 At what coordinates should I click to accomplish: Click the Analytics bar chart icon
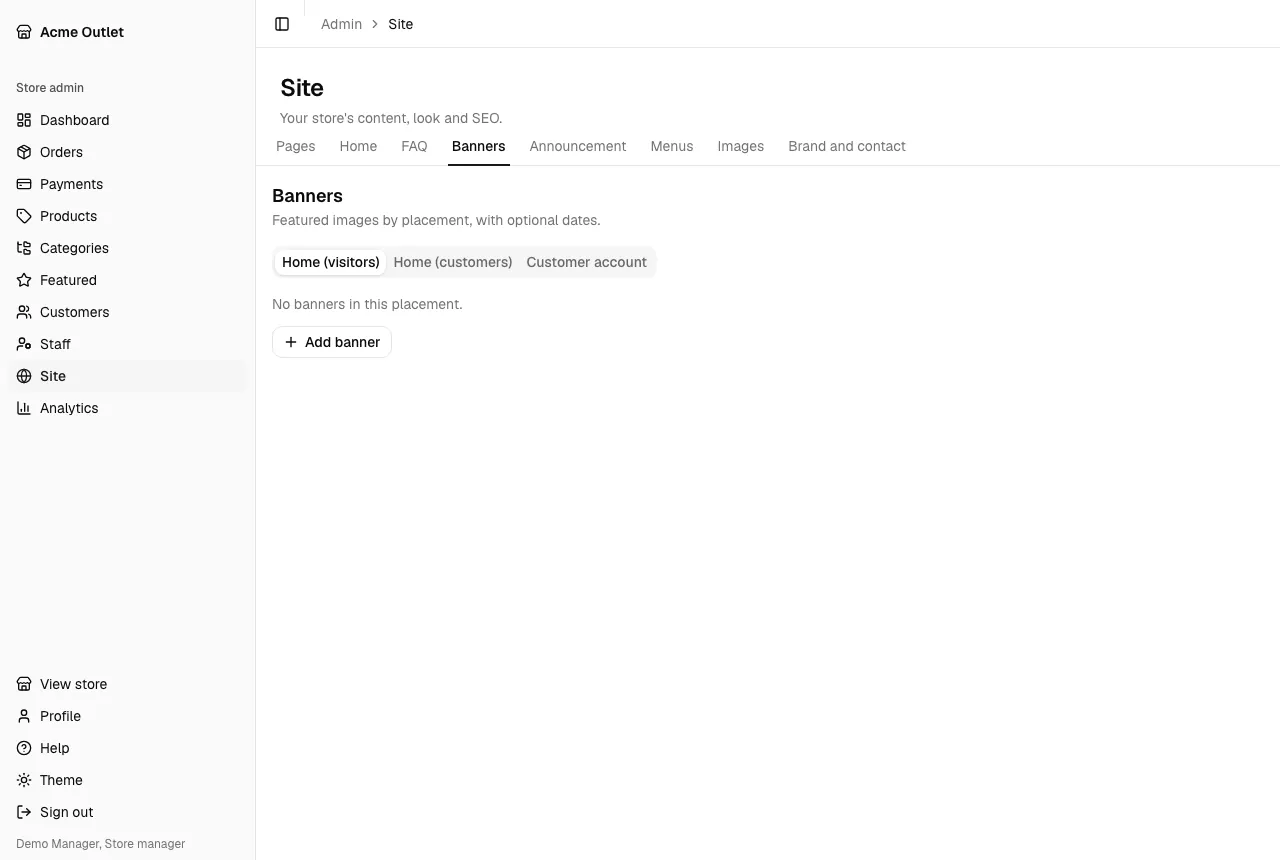click(24, 408)
